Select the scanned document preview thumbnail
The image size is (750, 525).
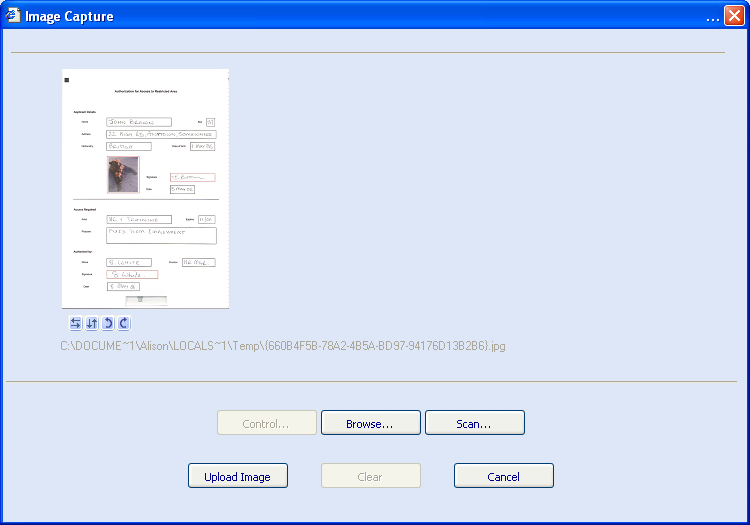coord(146,188)
